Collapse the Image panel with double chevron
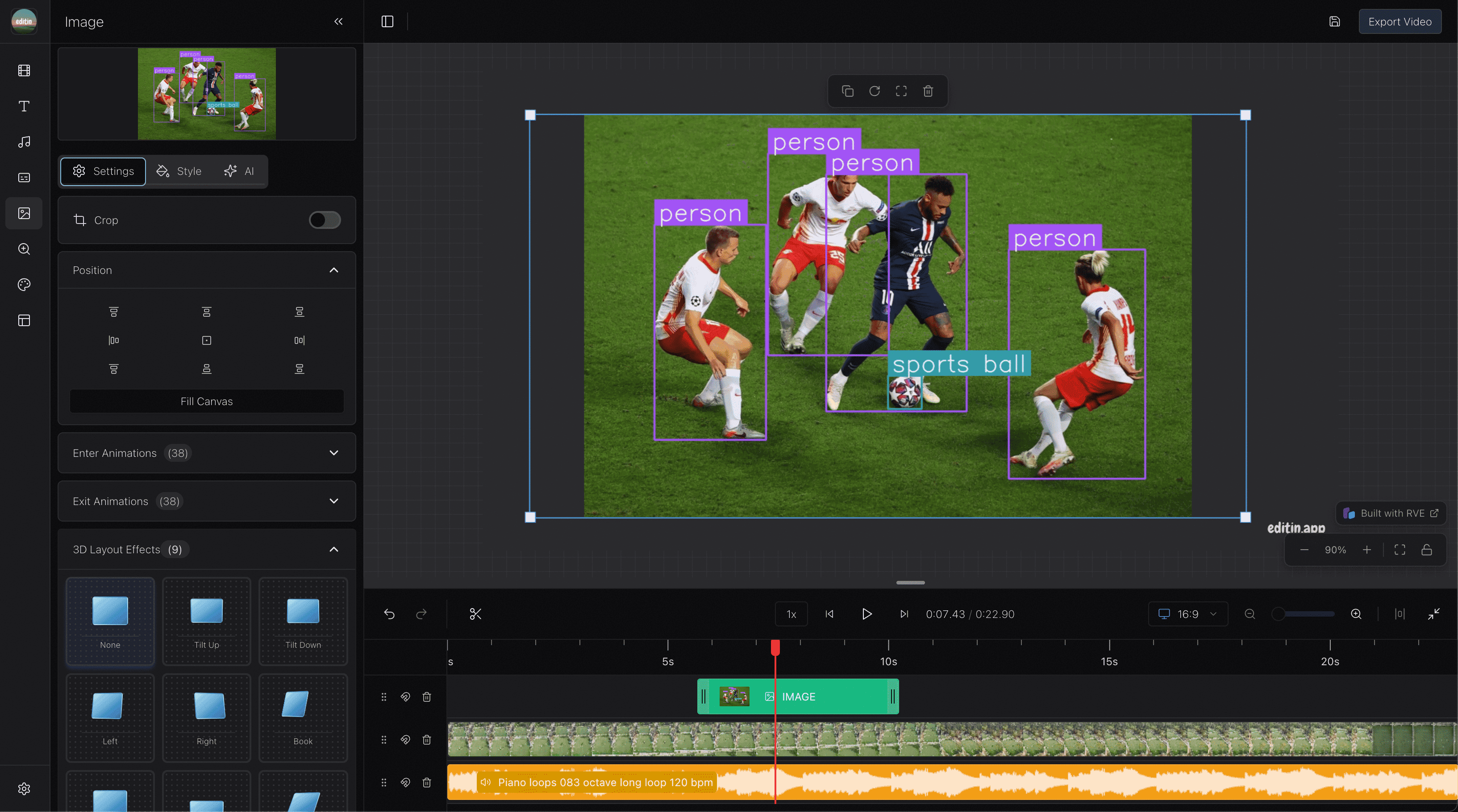1458x812 pixels. point(338,21)
